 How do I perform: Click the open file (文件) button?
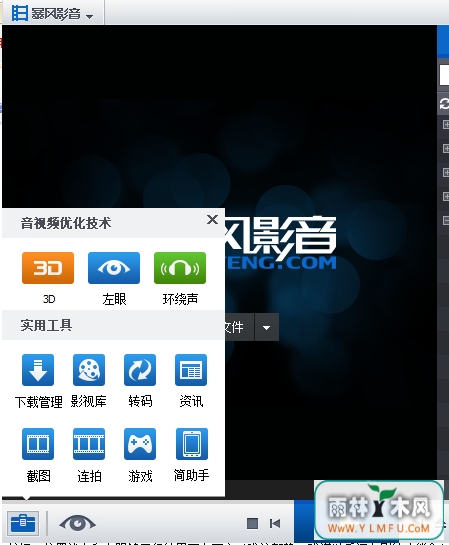coord(239,327)
